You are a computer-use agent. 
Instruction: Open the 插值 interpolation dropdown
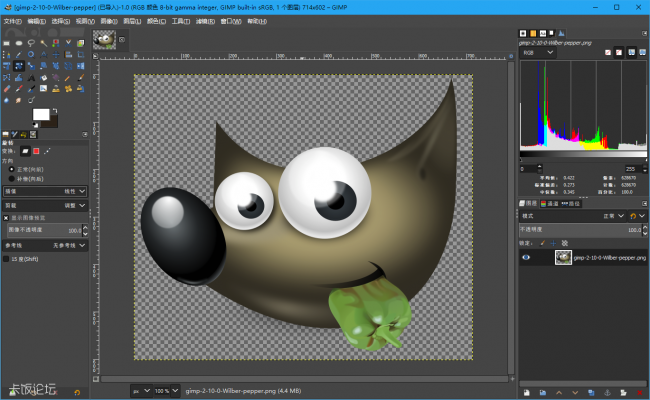(x=45, y=190)
